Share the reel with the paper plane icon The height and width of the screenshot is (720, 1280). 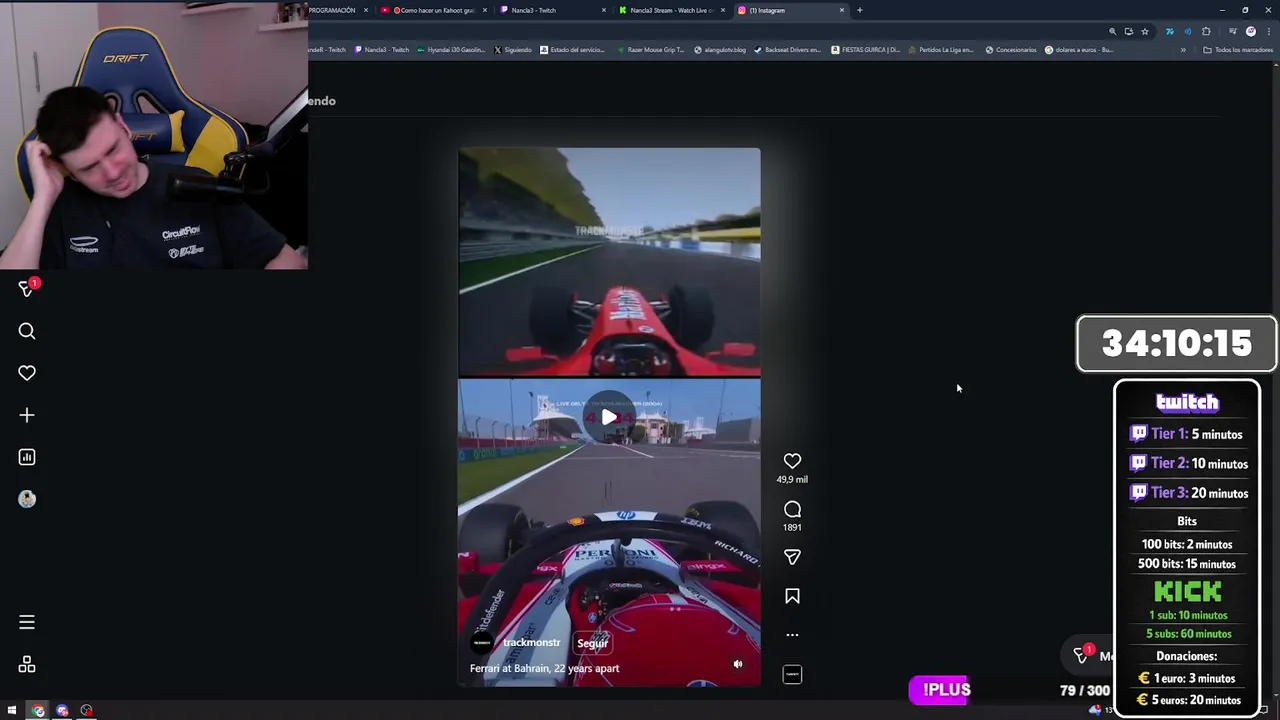pyautogui.click(x=792, y=557)
